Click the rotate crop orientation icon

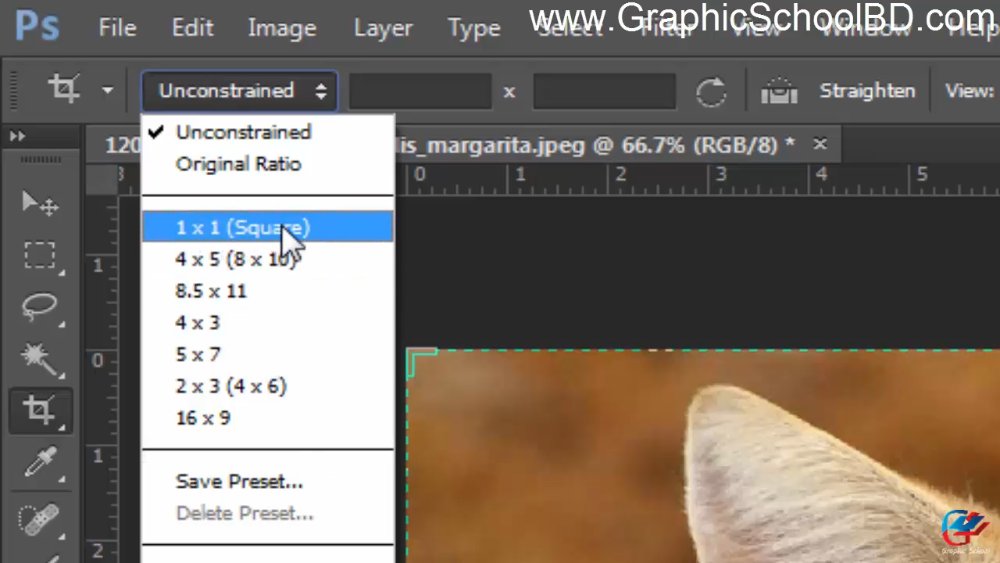point(710,92)
